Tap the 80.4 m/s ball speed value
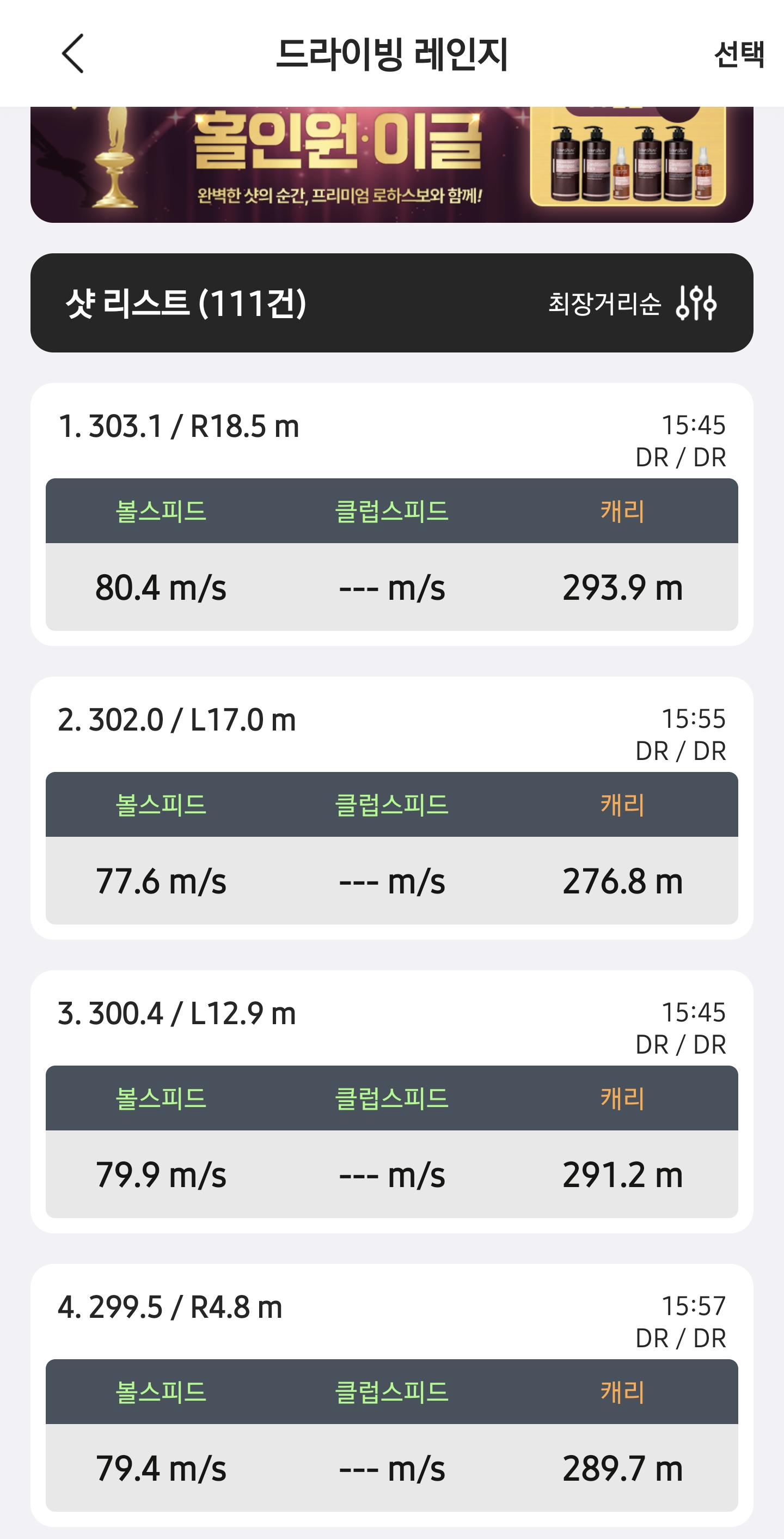 pos(161,587)
